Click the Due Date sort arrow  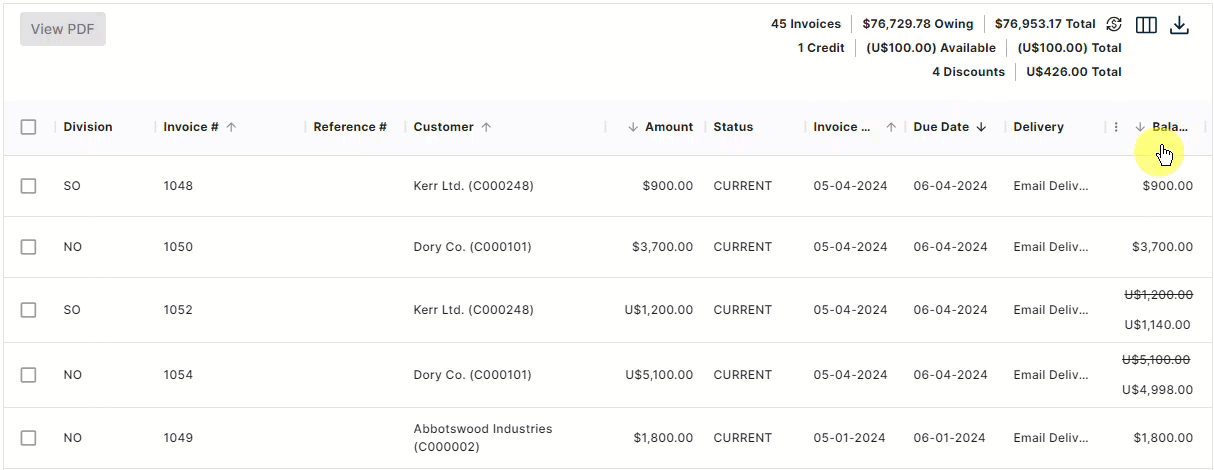[981, 127]
